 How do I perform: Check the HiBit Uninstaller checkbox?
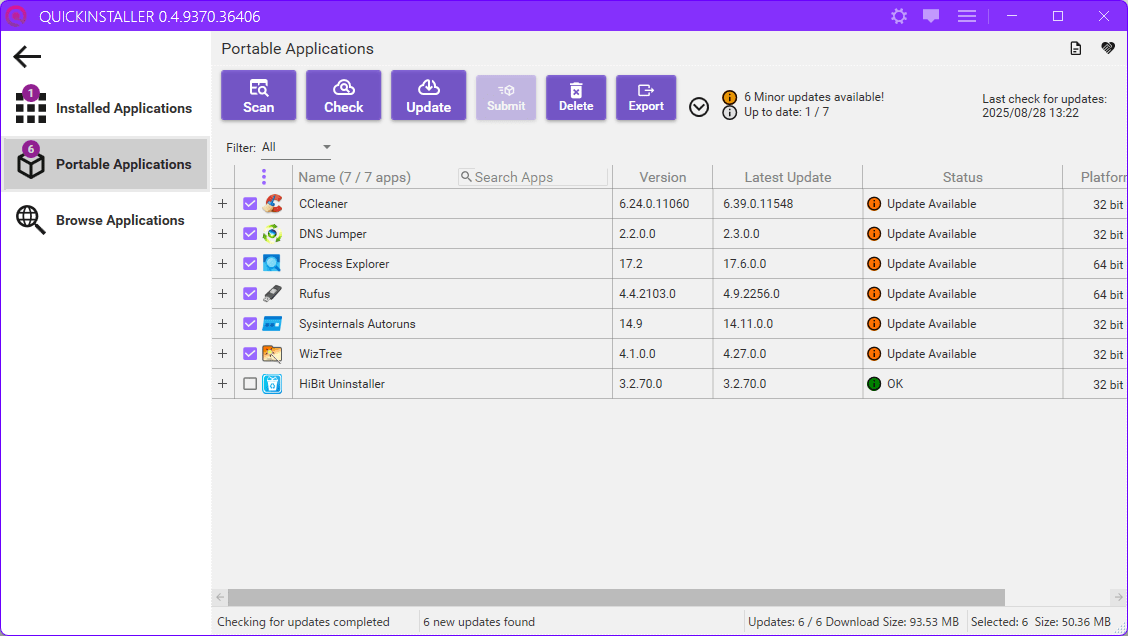pos(250,383)
